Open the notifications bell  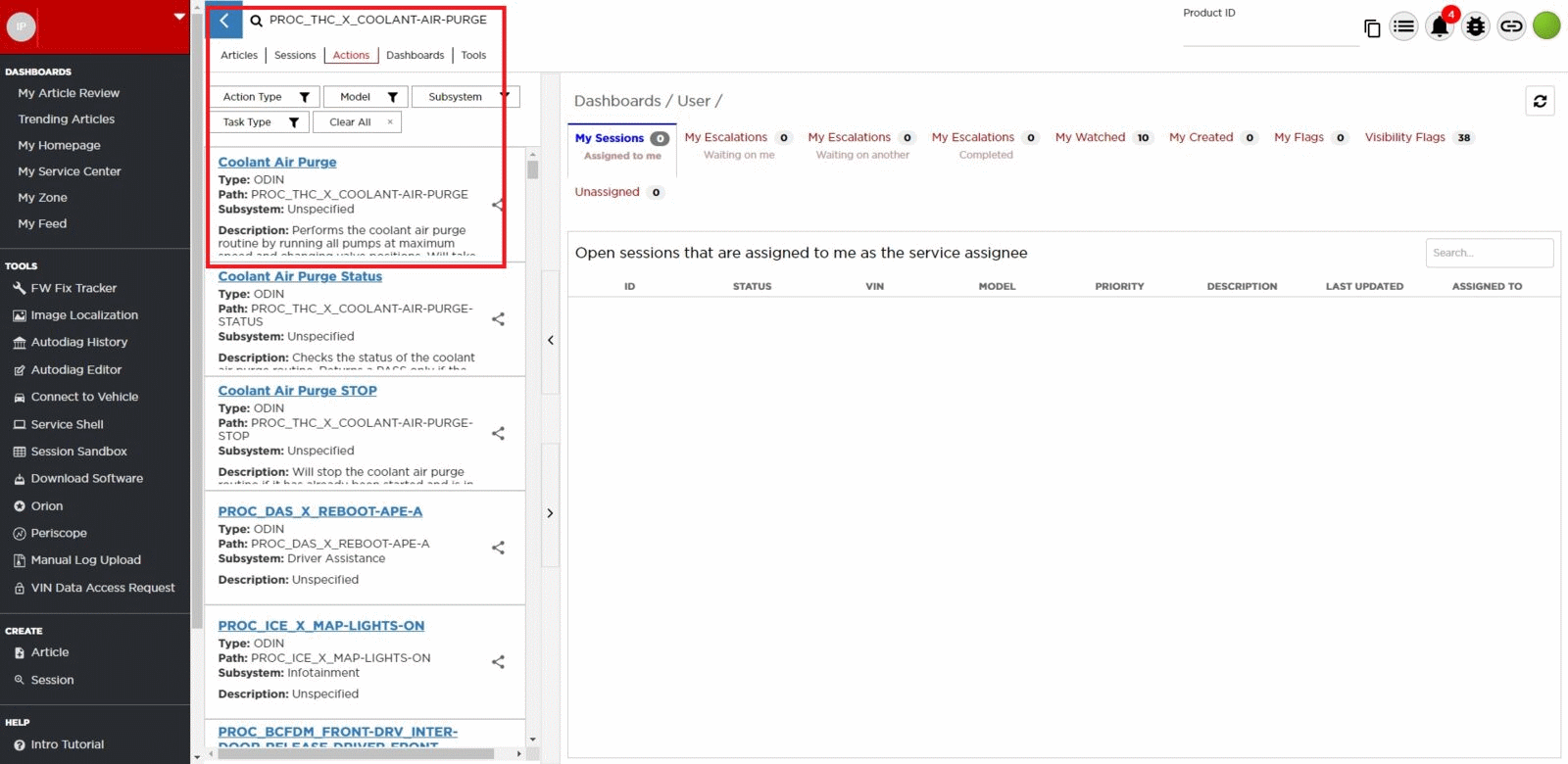[1439, 26]
